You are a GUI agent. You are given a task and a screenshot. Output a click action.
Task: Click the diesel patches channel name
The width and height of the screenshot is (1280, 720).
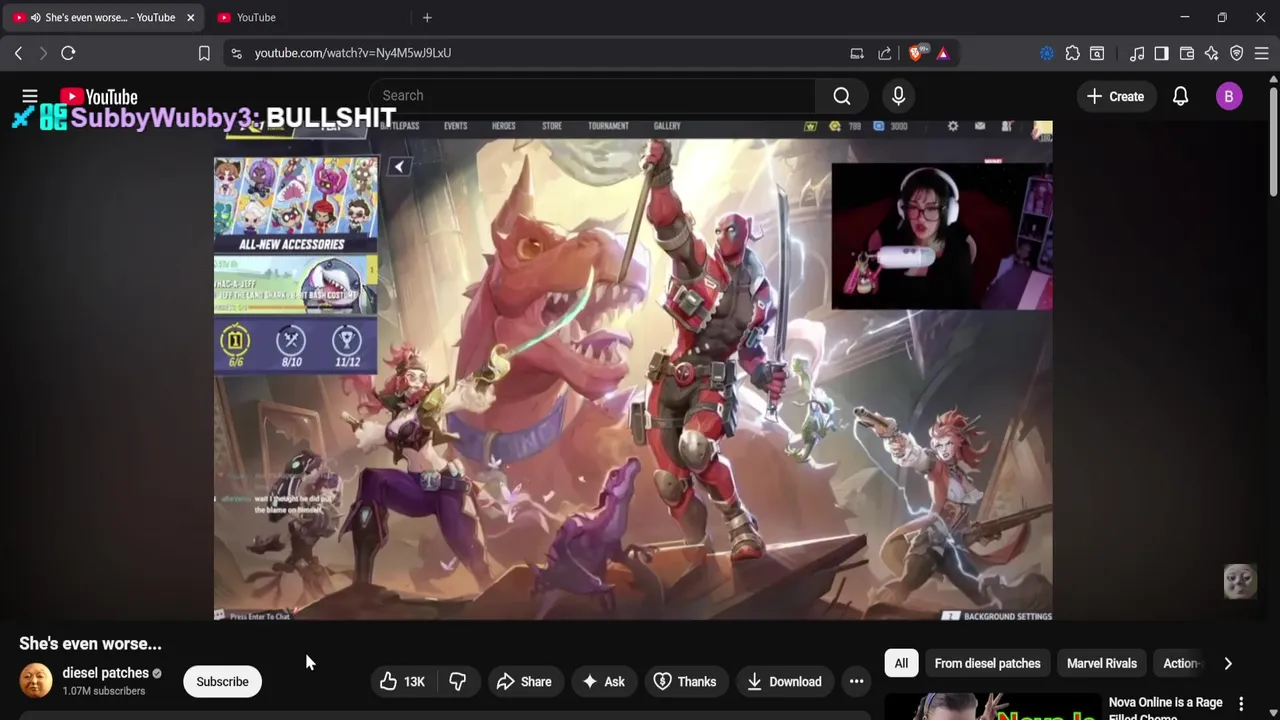[105, 673]
